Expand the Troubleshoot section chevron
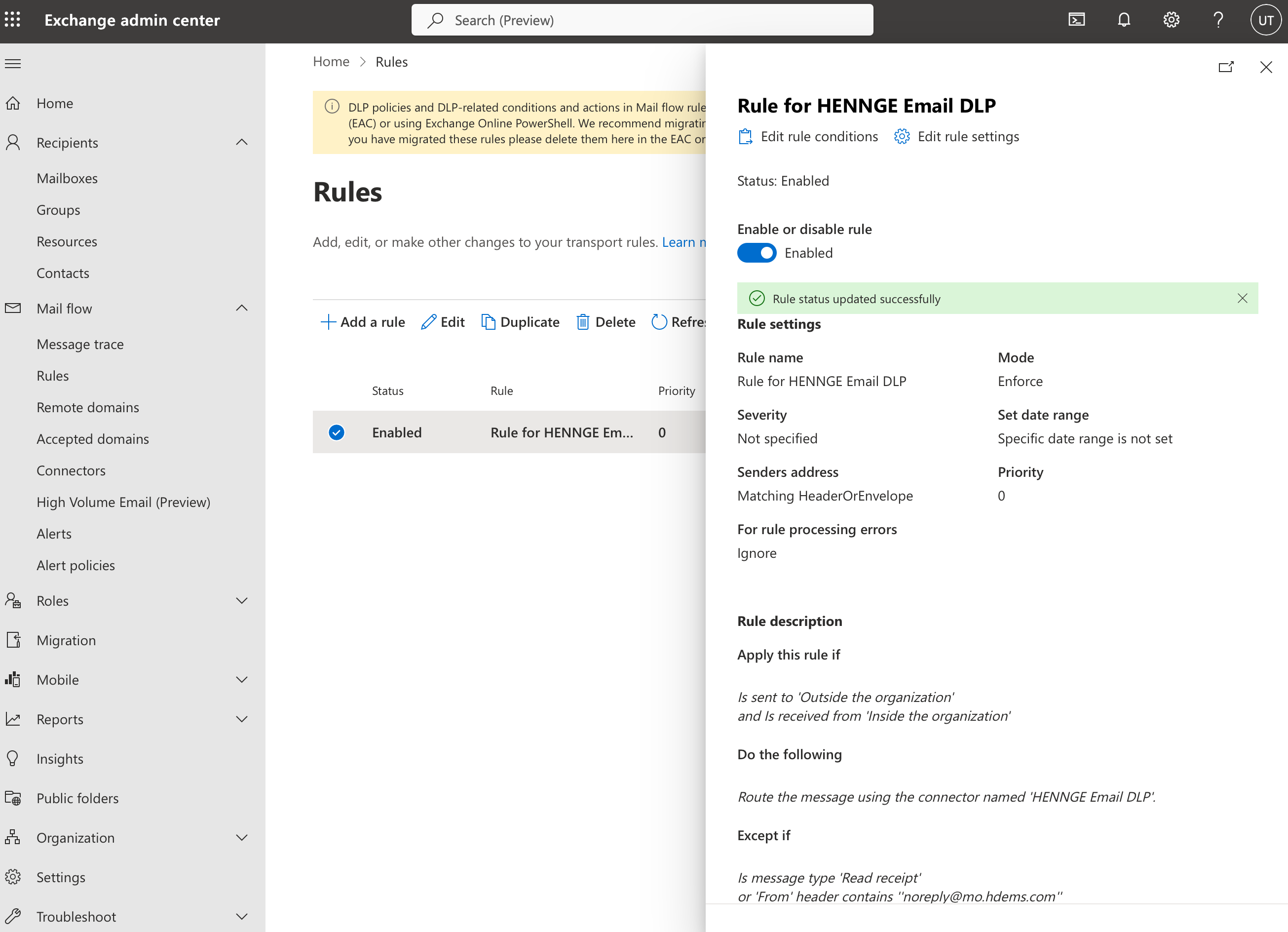Screen dimensions: 1288x932 pos(242,916)
